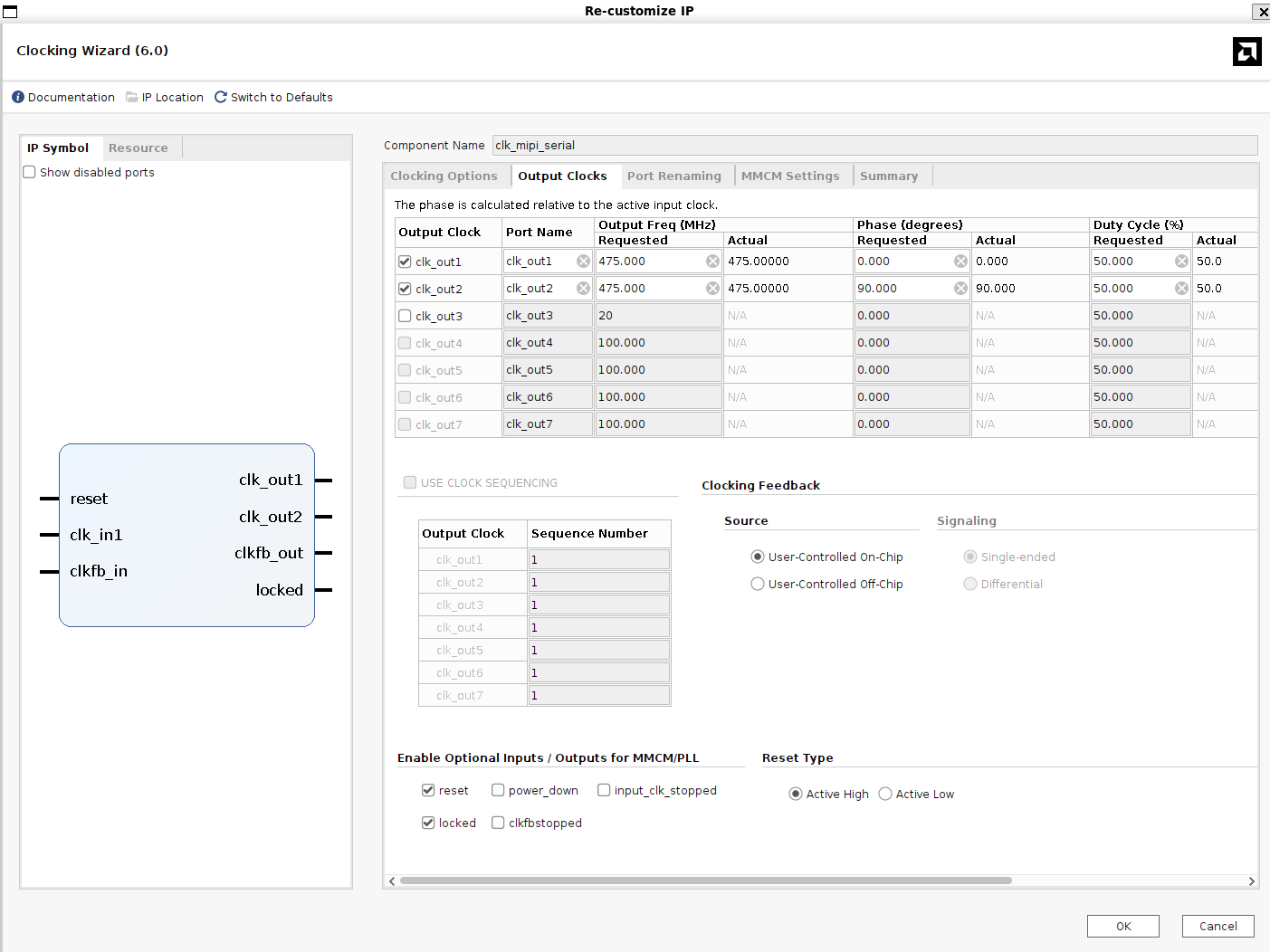Enable the clk_out3 output clock checkbox

[405, 316]
